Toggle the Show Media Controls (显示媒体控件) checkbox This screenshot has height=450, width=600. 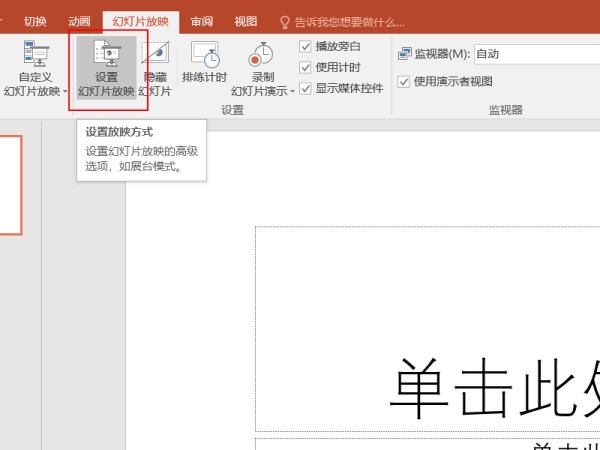(x=306, y=88)
